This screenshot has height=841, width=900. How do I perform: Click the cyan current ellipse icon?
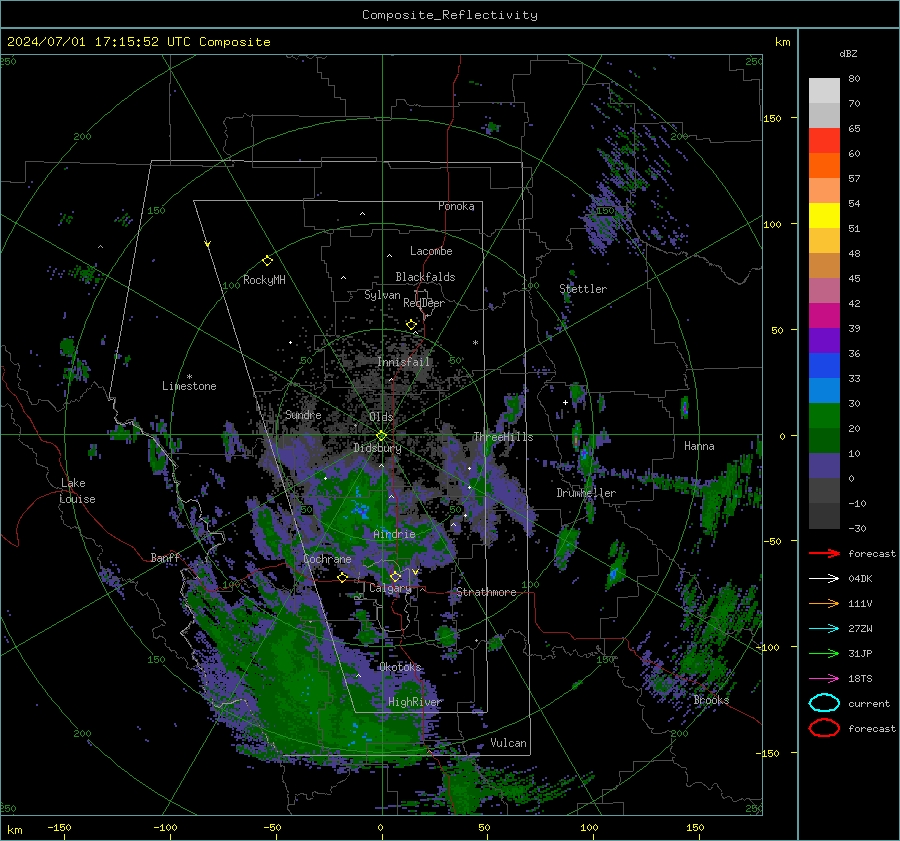(x=824, y=703)
